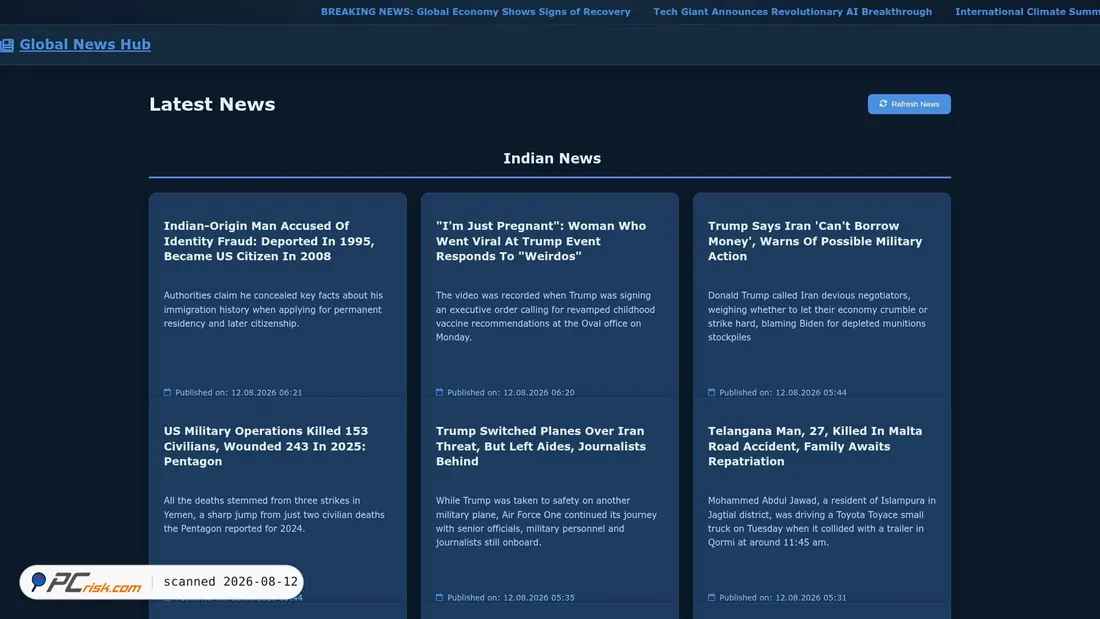Open breaking news about Global Economy recovery

(476, 12)
